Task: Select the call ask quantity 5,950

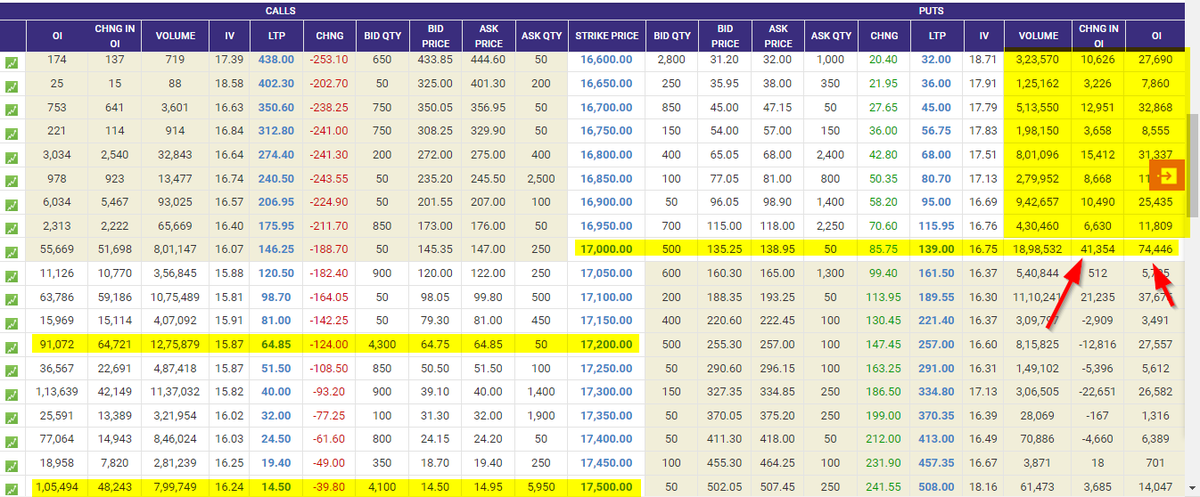Action: pyautogui.click(x=542, y=486)
